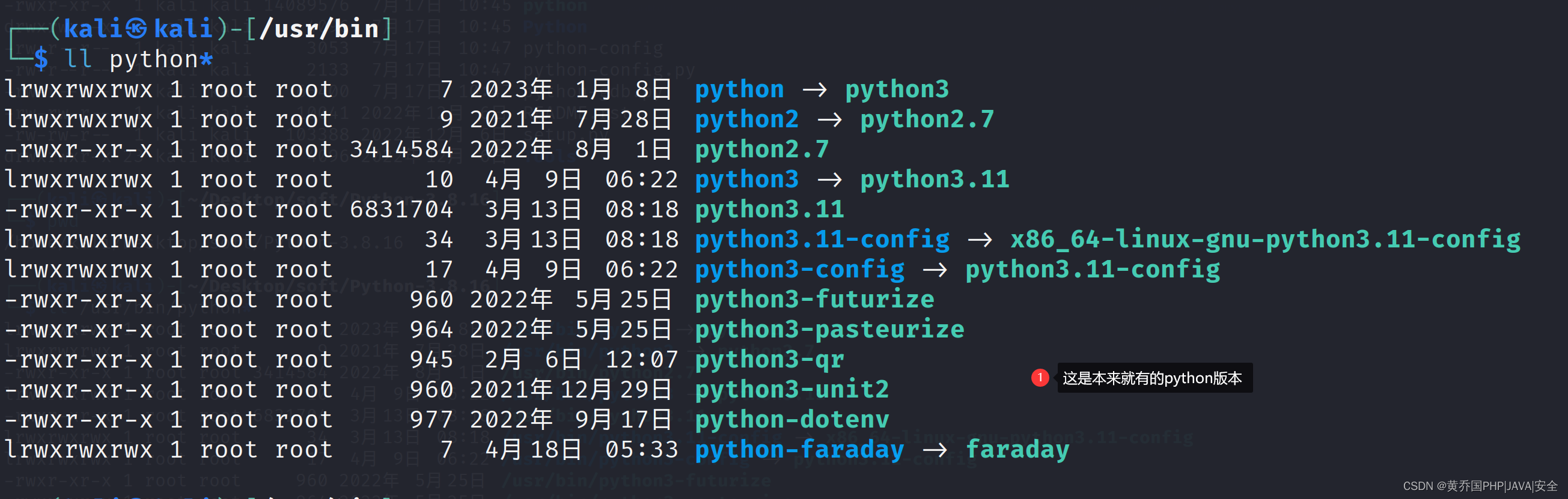Select the size value 977
This screenshot has width=1568, height=499.
[432, 420]
